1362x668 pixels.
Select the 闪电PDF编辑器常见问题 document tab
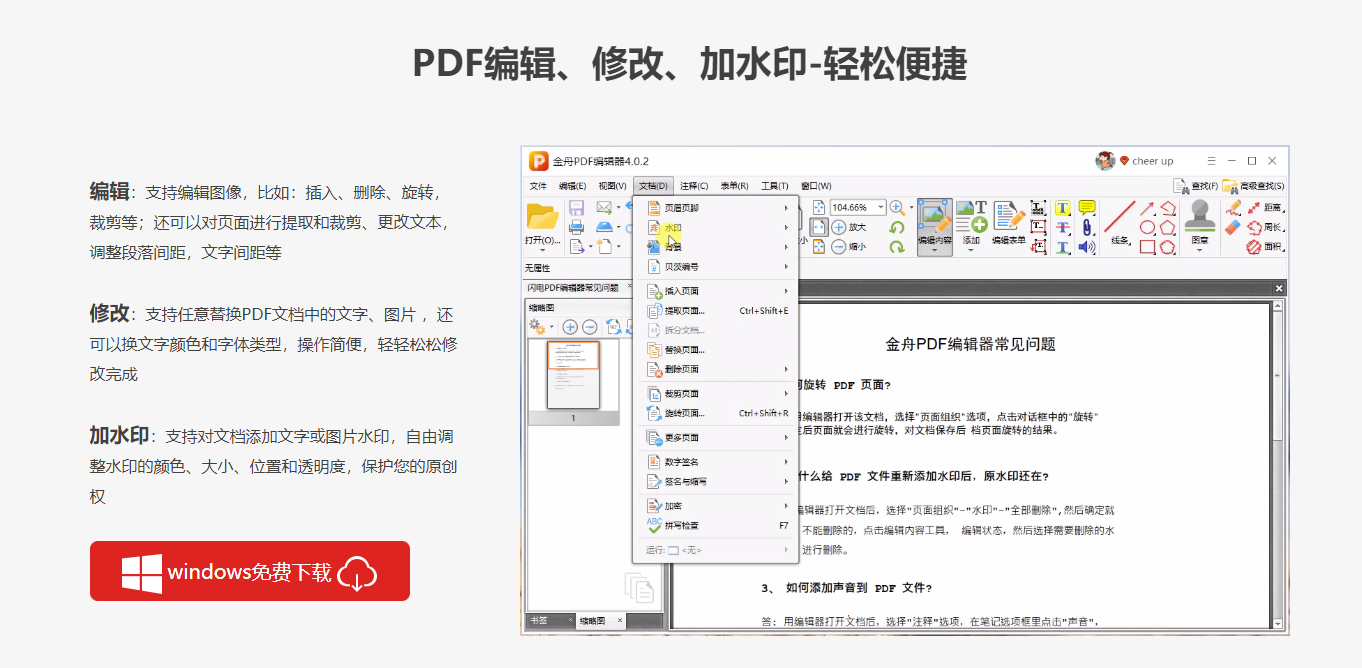coord(574,288)
